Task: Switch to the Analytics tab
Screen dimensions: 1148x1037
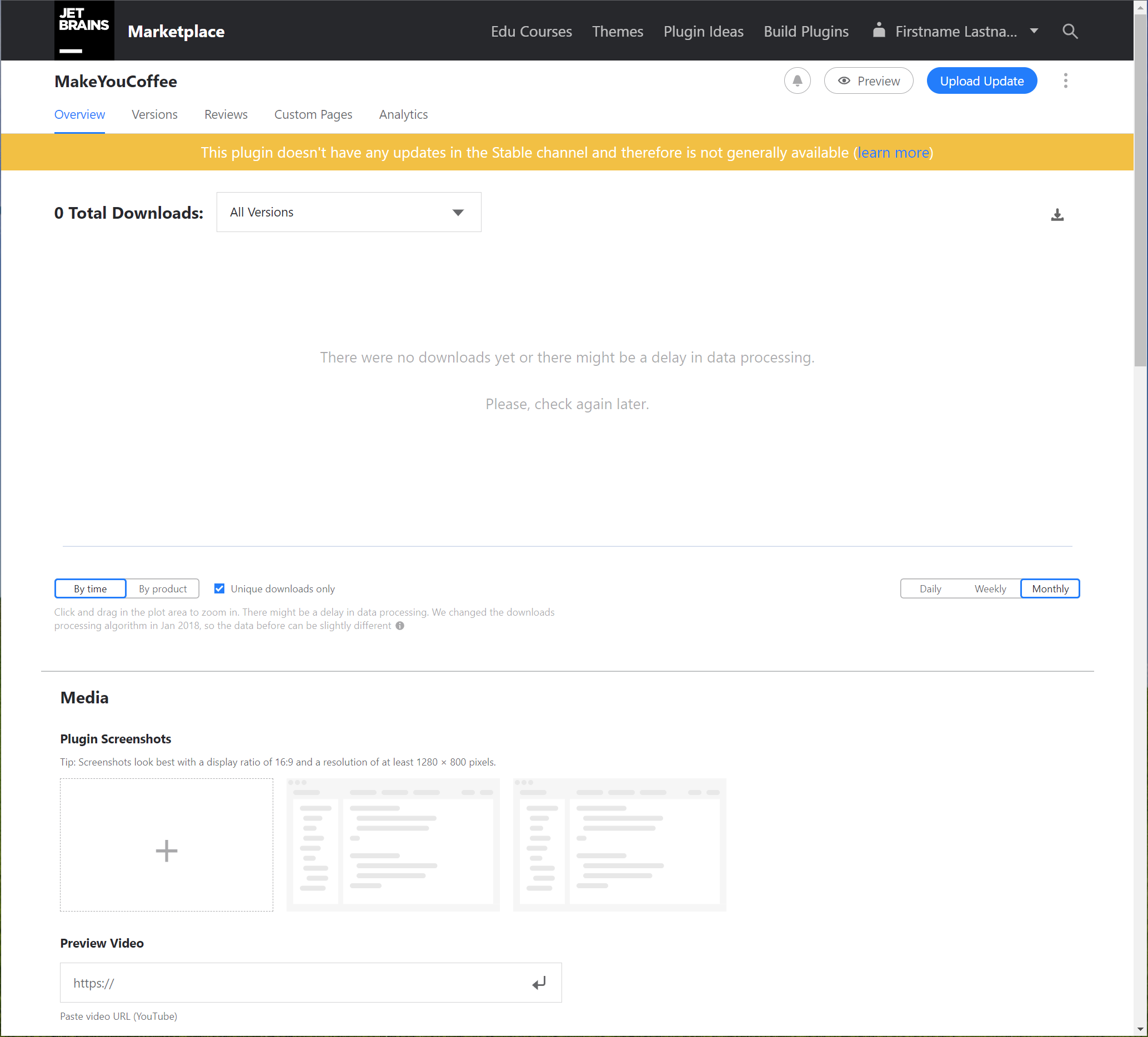Action: (x=403, y=115)
